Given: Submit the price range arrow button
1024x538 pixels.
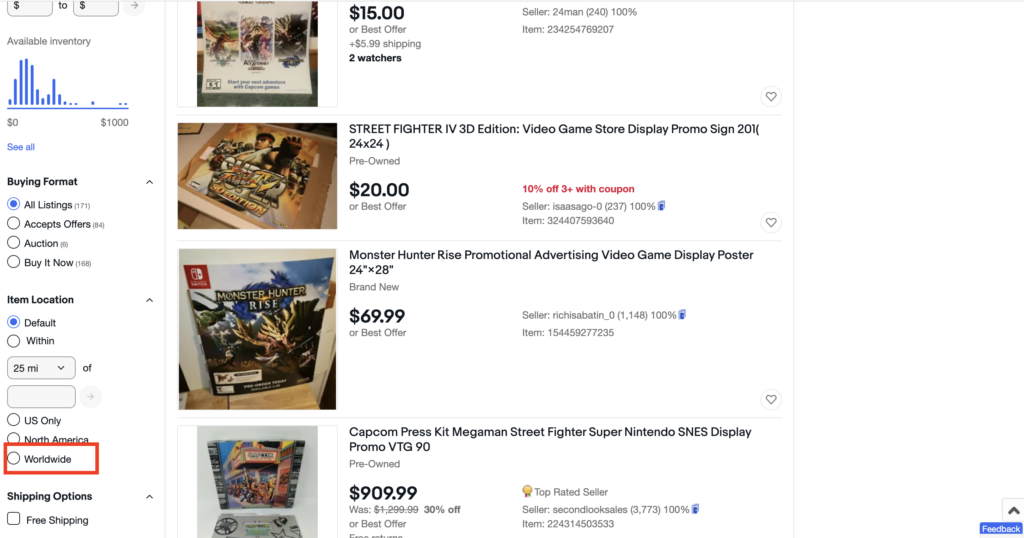Looking at the screenshot, I should pyautogui.click(x=134, y=6).
